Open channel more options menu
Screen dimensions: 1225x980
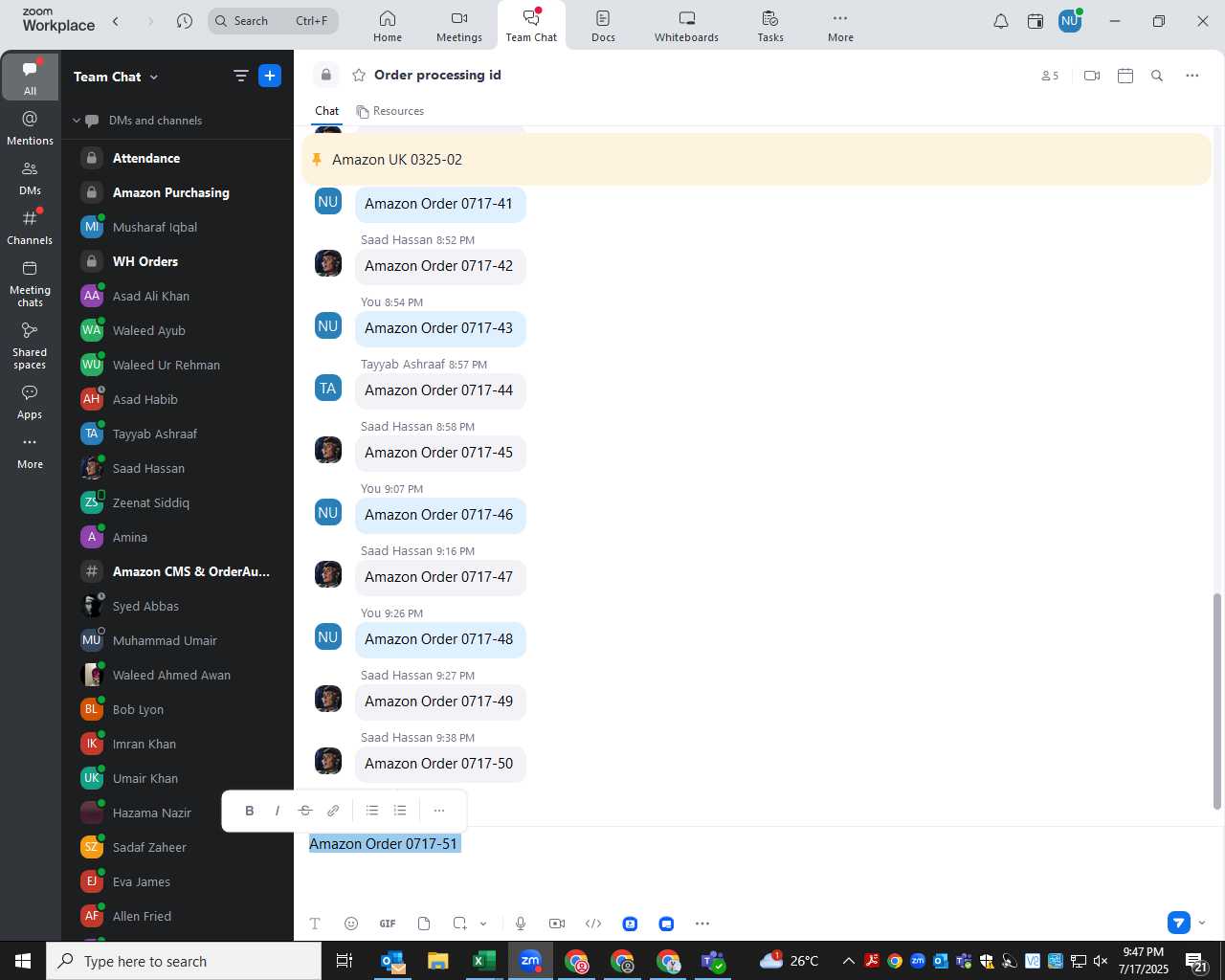coord(1192,76)
